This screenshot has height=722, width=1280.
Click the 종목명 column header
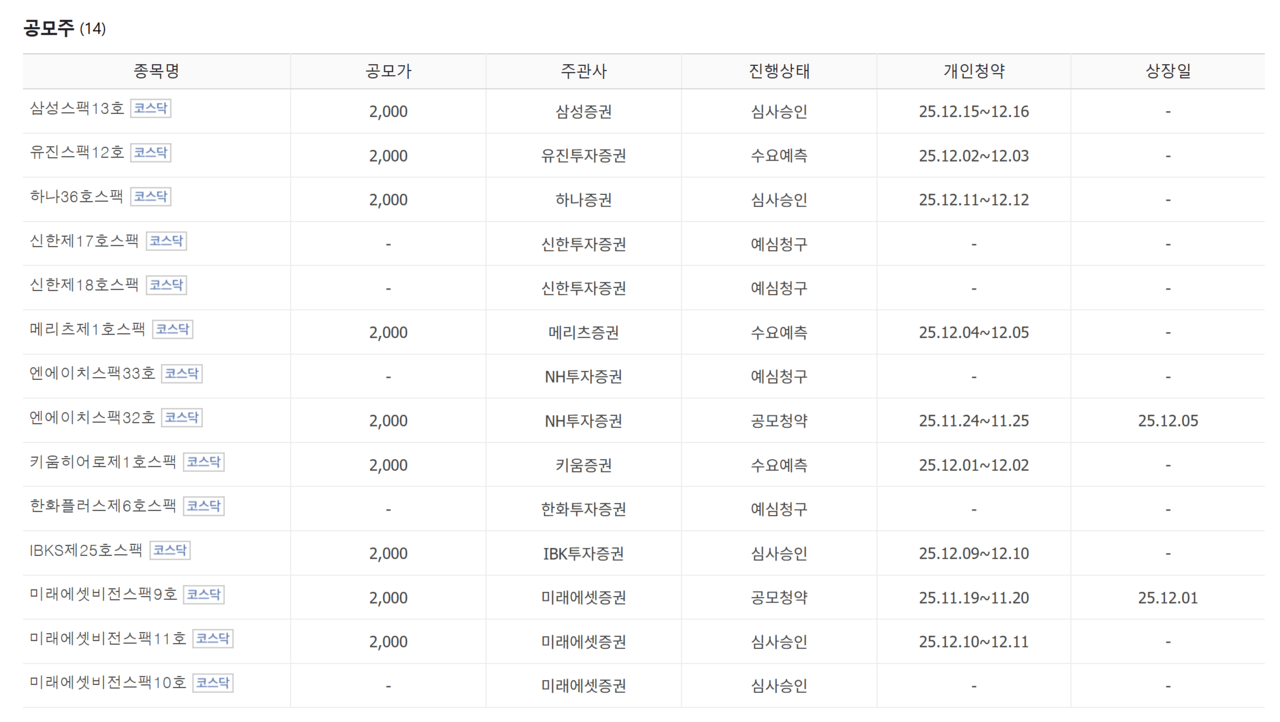(157, 71)
